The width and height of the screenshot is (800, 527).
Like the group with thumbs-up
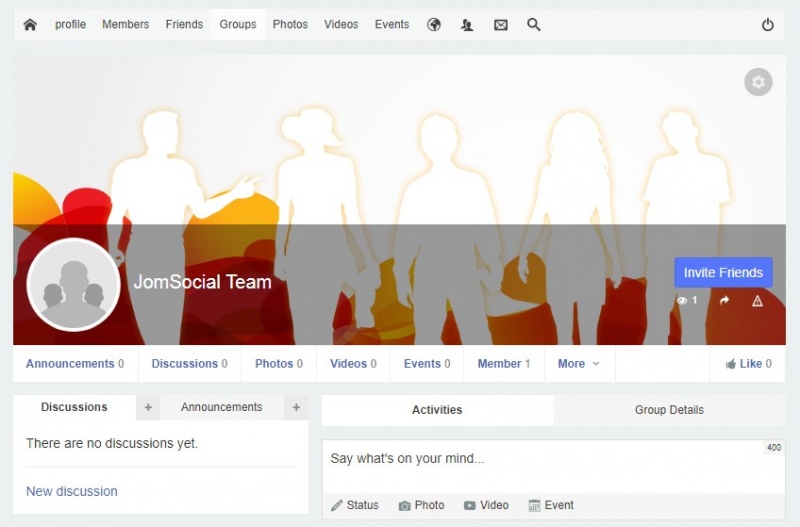[x=748, y=364]
